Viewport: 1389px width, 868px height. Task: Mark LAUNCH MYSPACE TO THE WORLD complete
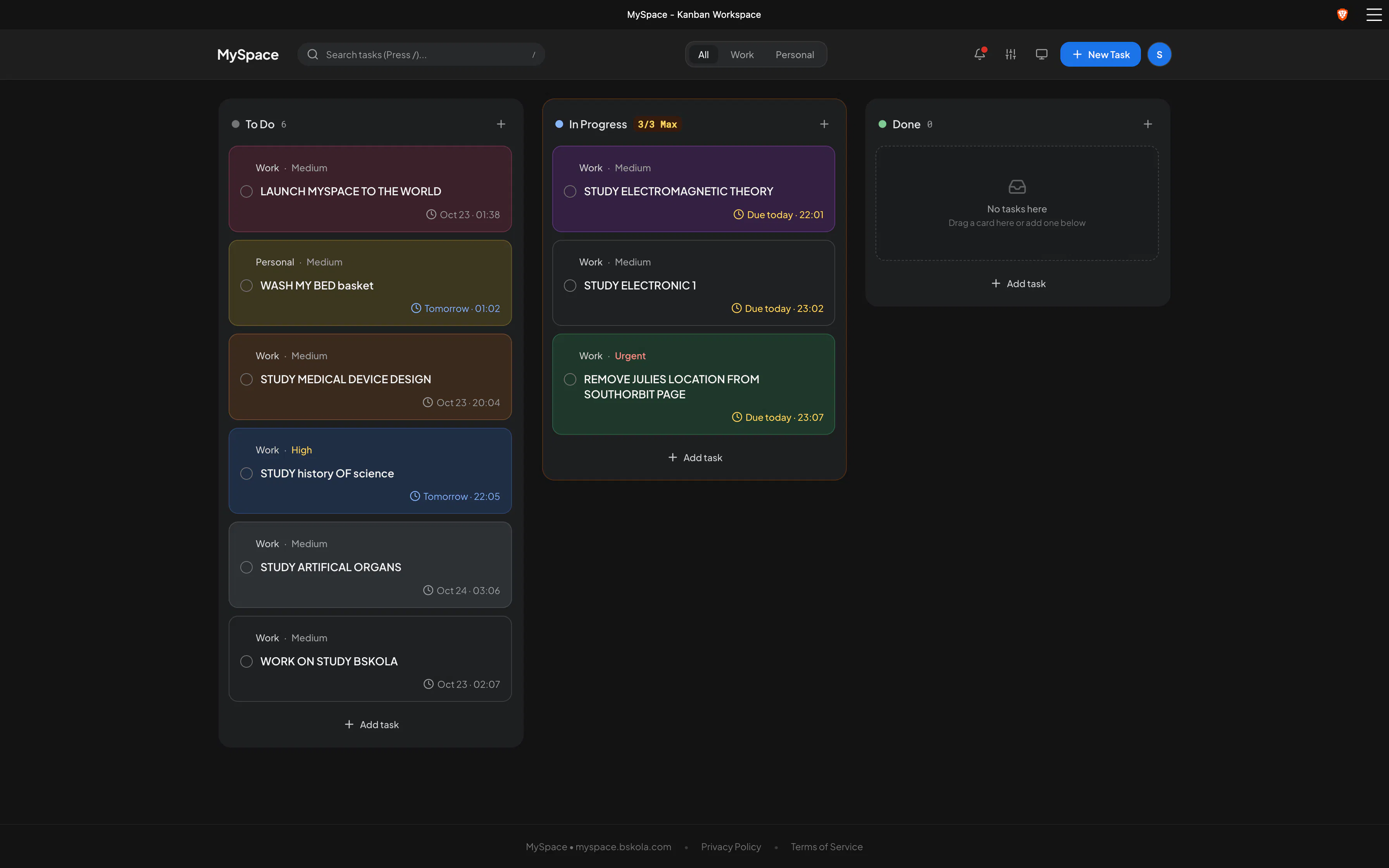[x=246, y=191]
